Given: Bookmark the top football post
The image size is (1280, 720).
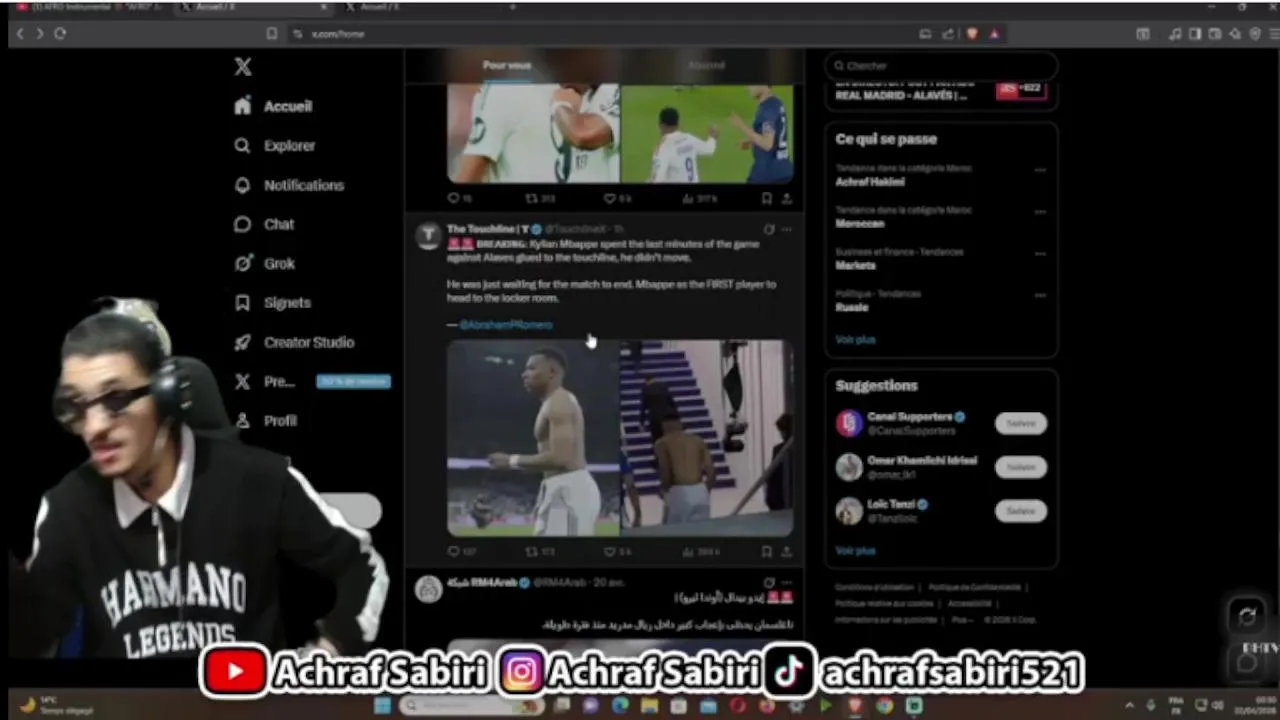Looking at the screenshot, I should point(766,199).
